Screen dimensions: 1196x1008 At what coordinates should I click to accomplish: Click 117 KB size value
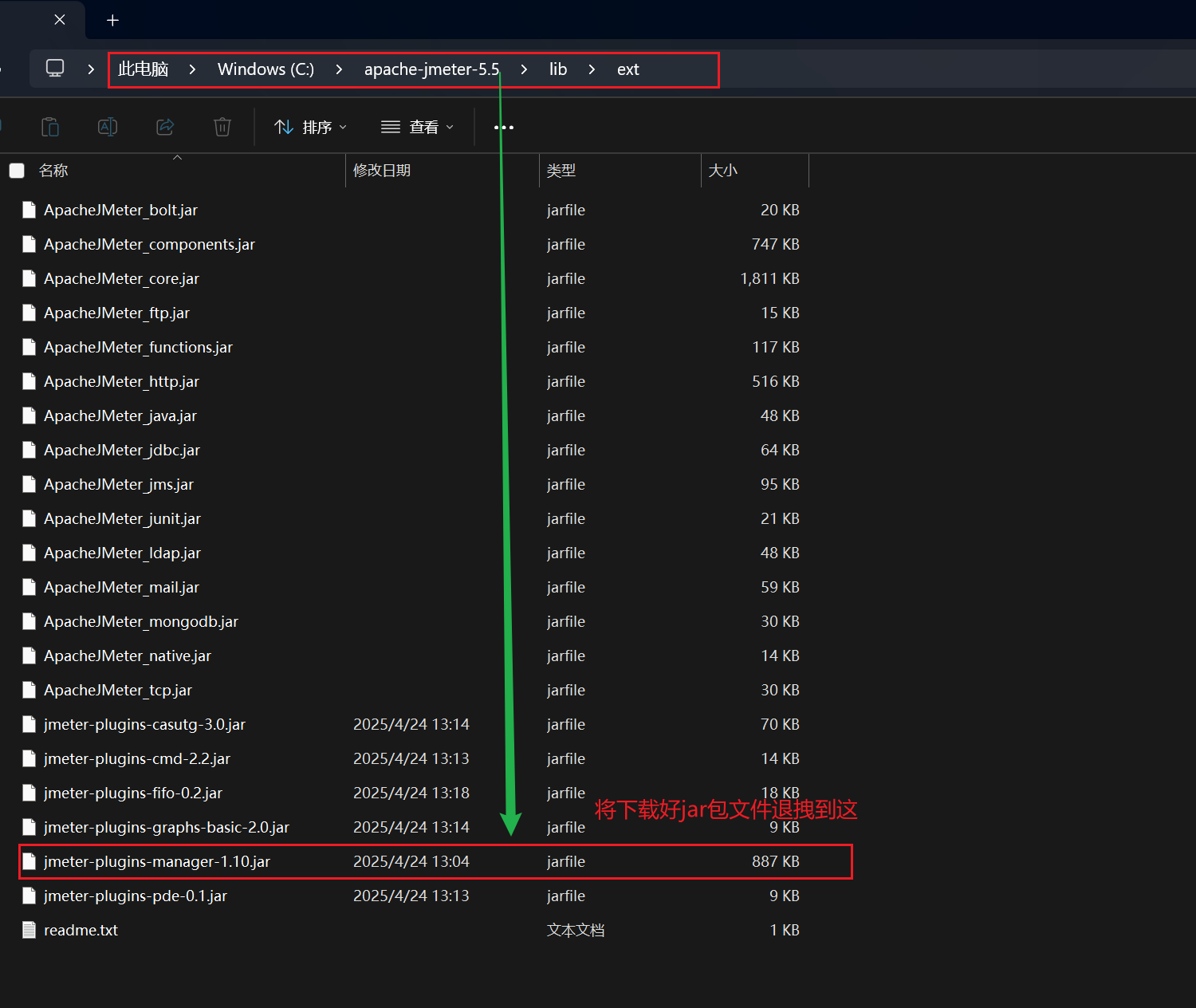coord(775,347)
